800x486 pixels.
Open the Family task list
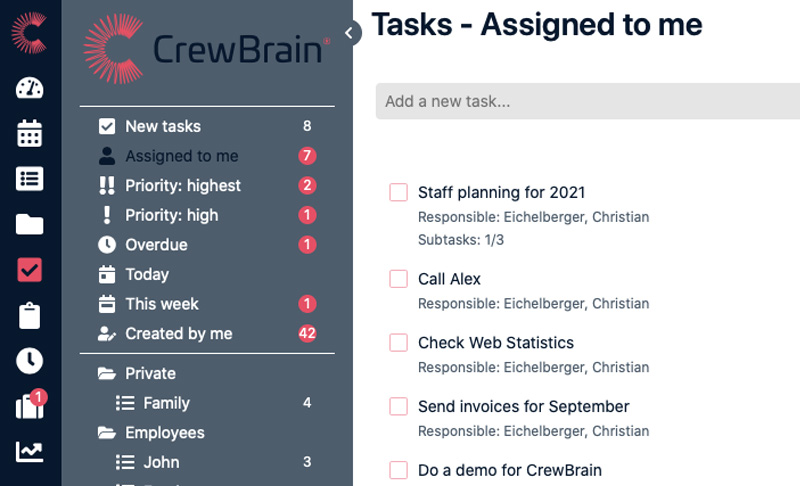click(166, 403)
